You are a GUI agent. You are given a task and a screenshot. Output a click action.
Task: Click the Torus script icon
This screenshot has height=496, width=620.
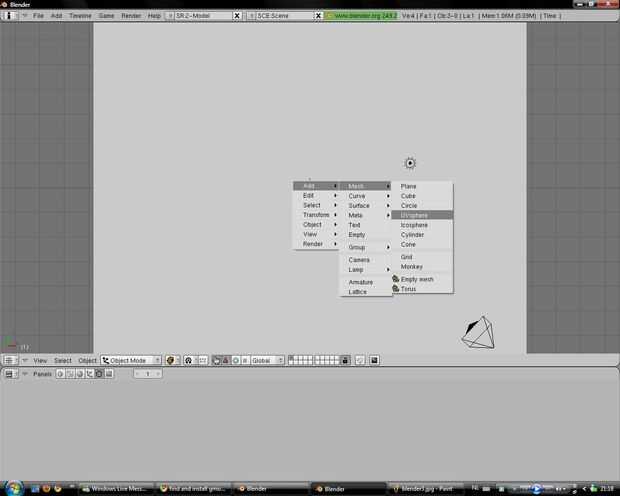coord(395,289)
